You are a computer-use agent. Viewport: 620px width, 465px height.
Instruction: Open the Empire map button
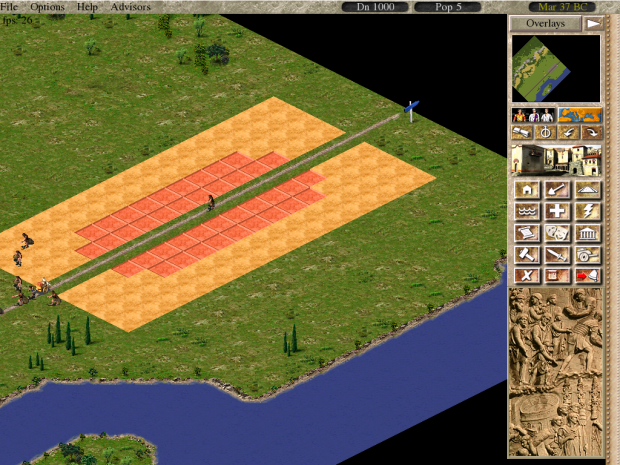click(x=580, y=115)
